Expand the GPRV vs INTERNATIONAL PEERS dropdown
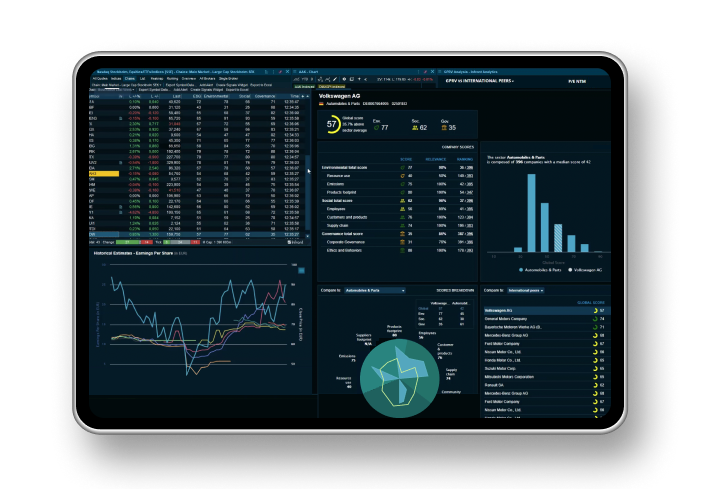This screenshot has width=704, height=489. click(x=480, y=81)
